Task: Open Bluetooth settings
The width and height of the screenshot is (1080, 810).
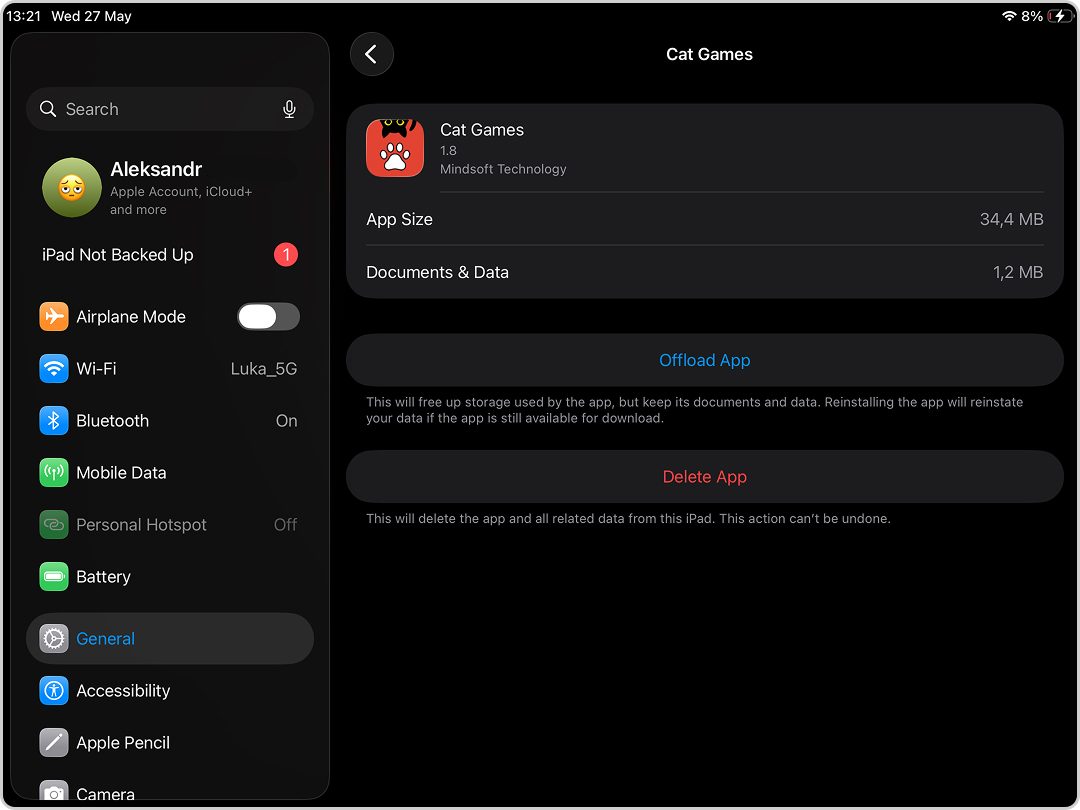Action: (x=169, y=421)
